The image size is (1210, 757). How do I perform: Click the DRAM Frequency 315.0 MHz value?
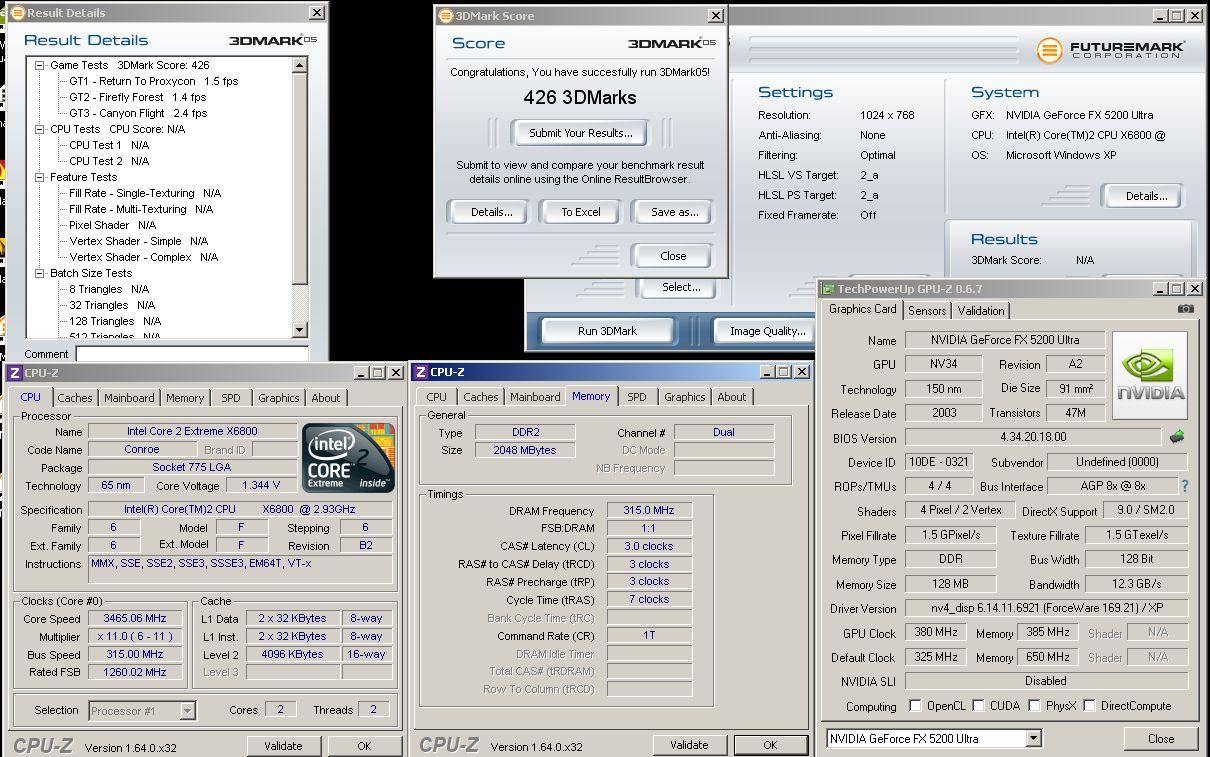(x=649, y=510)
